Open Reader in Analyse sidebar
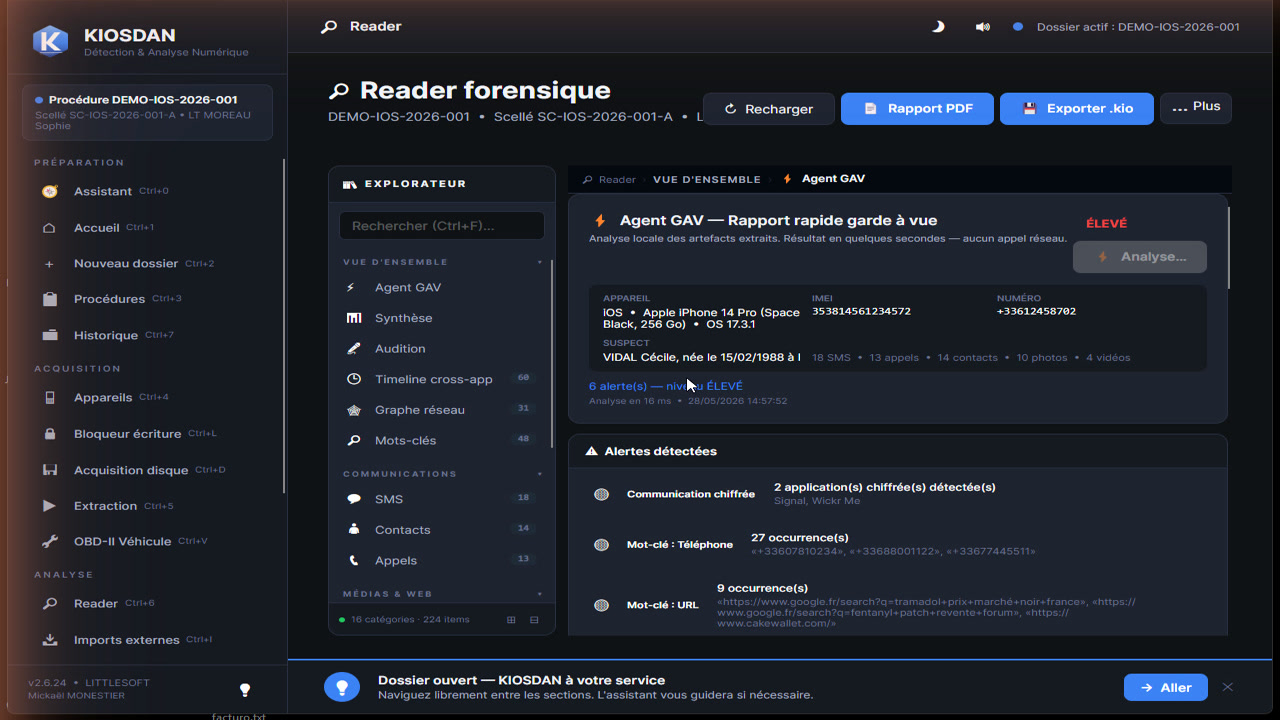Image resolution: width=1280 pixels, height=720 pixels. click(146, 603)
